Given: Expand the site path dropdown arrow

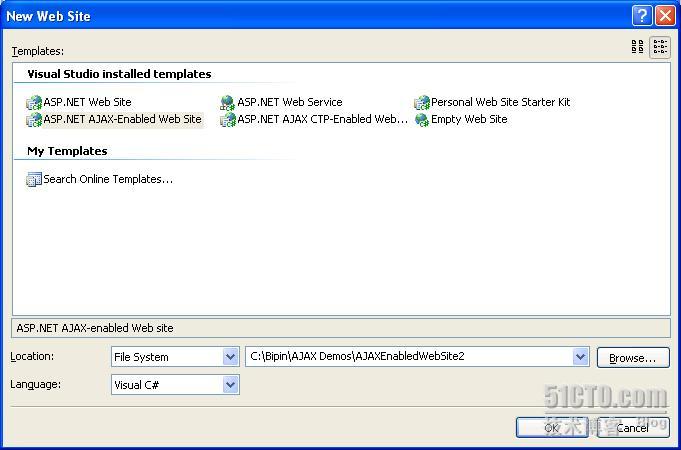Looking at the screenshot, I should coord(580,357).
